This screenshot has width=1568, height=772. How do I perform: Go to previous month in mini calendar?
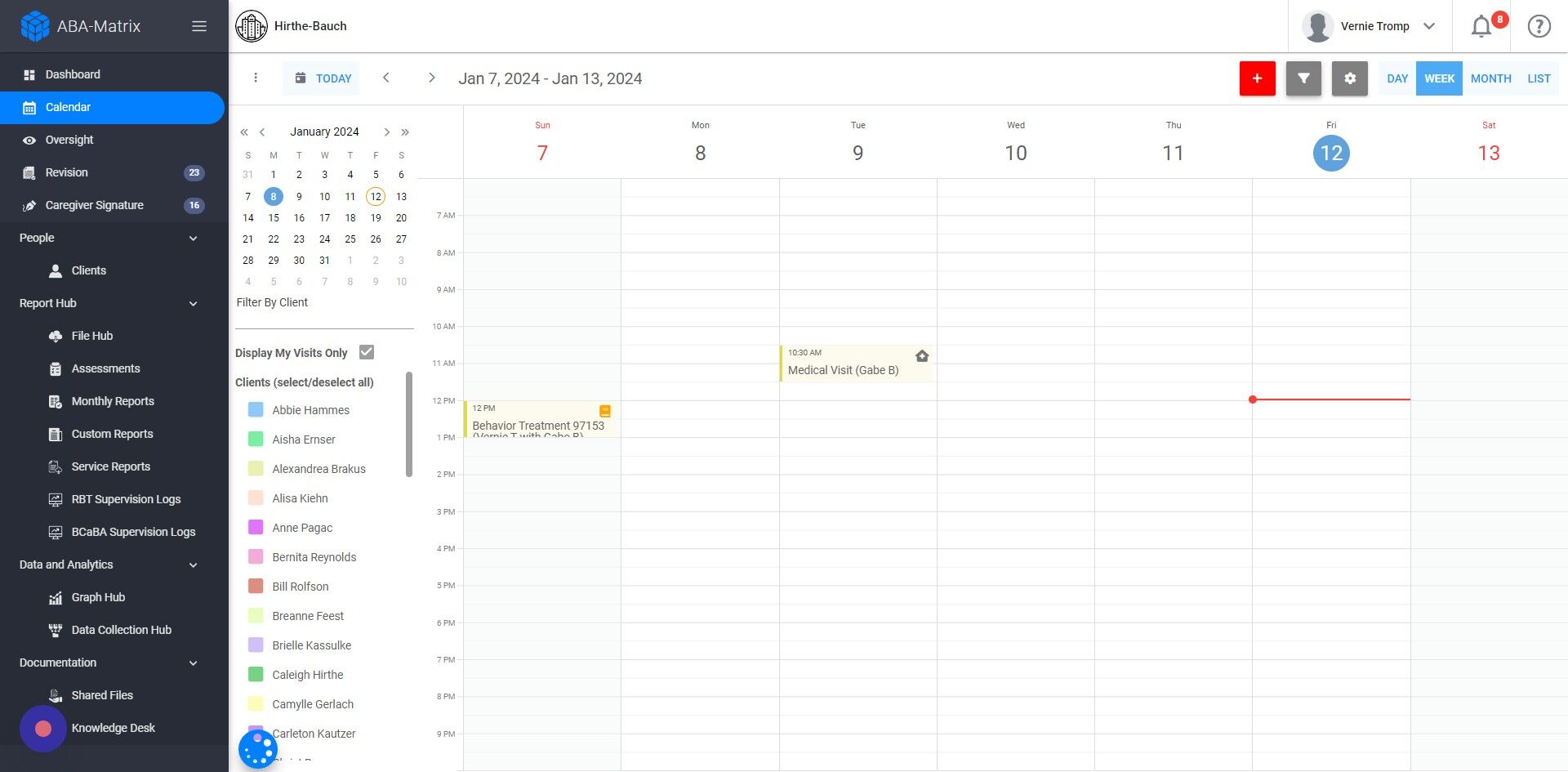(262, 132)
